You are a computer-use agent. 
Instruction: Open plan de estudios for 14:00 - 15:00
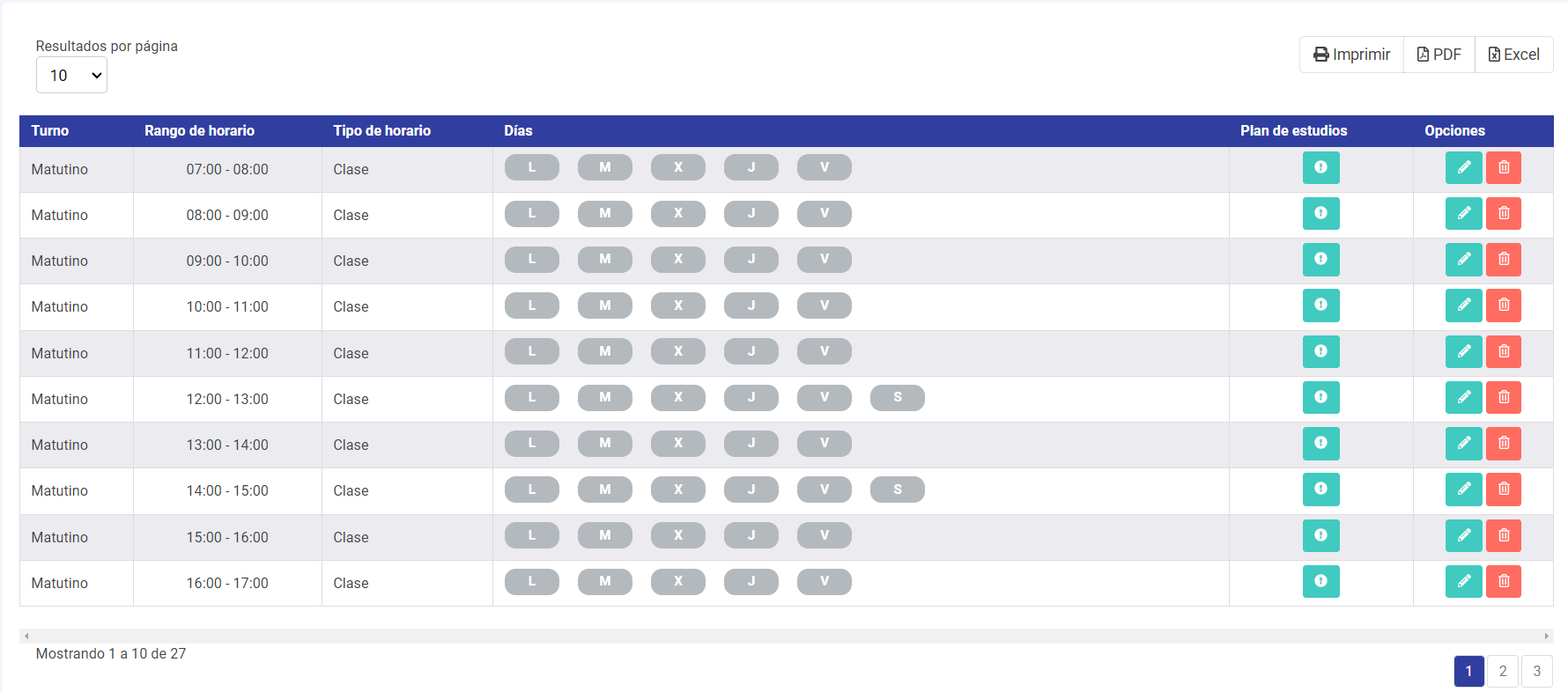(x=1320, y=489)
